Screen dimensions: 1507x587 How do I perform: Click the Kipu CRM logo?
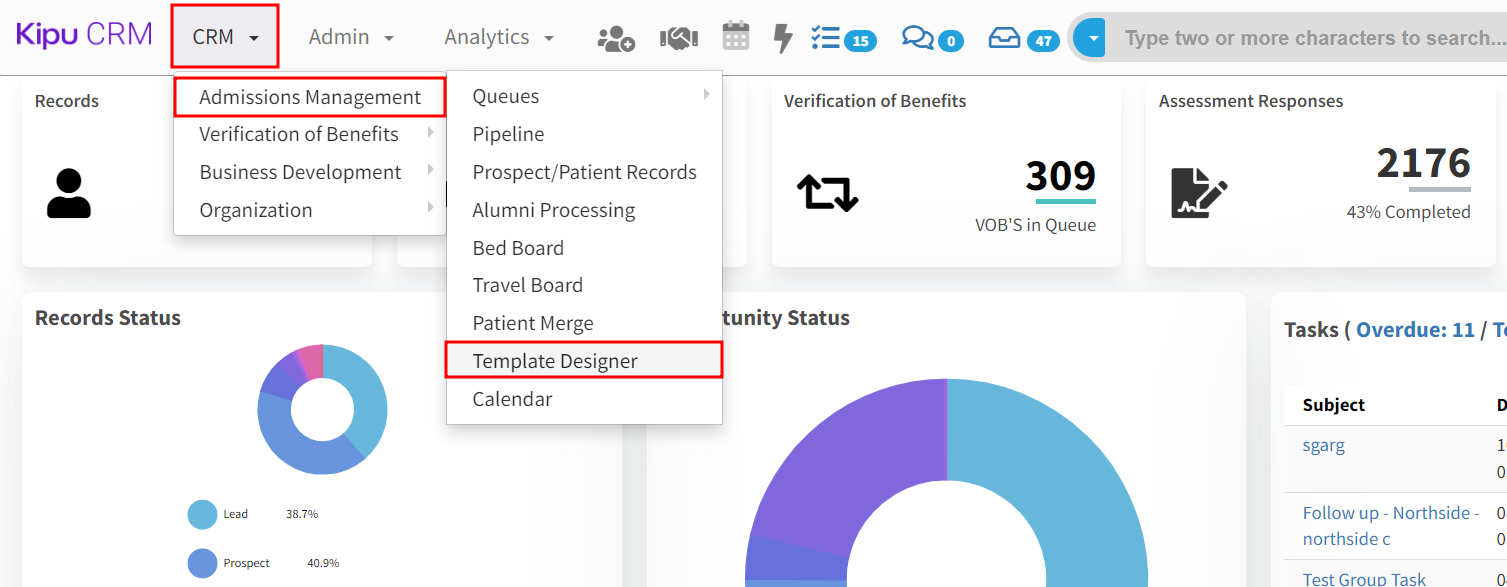[x=84, y=35]
